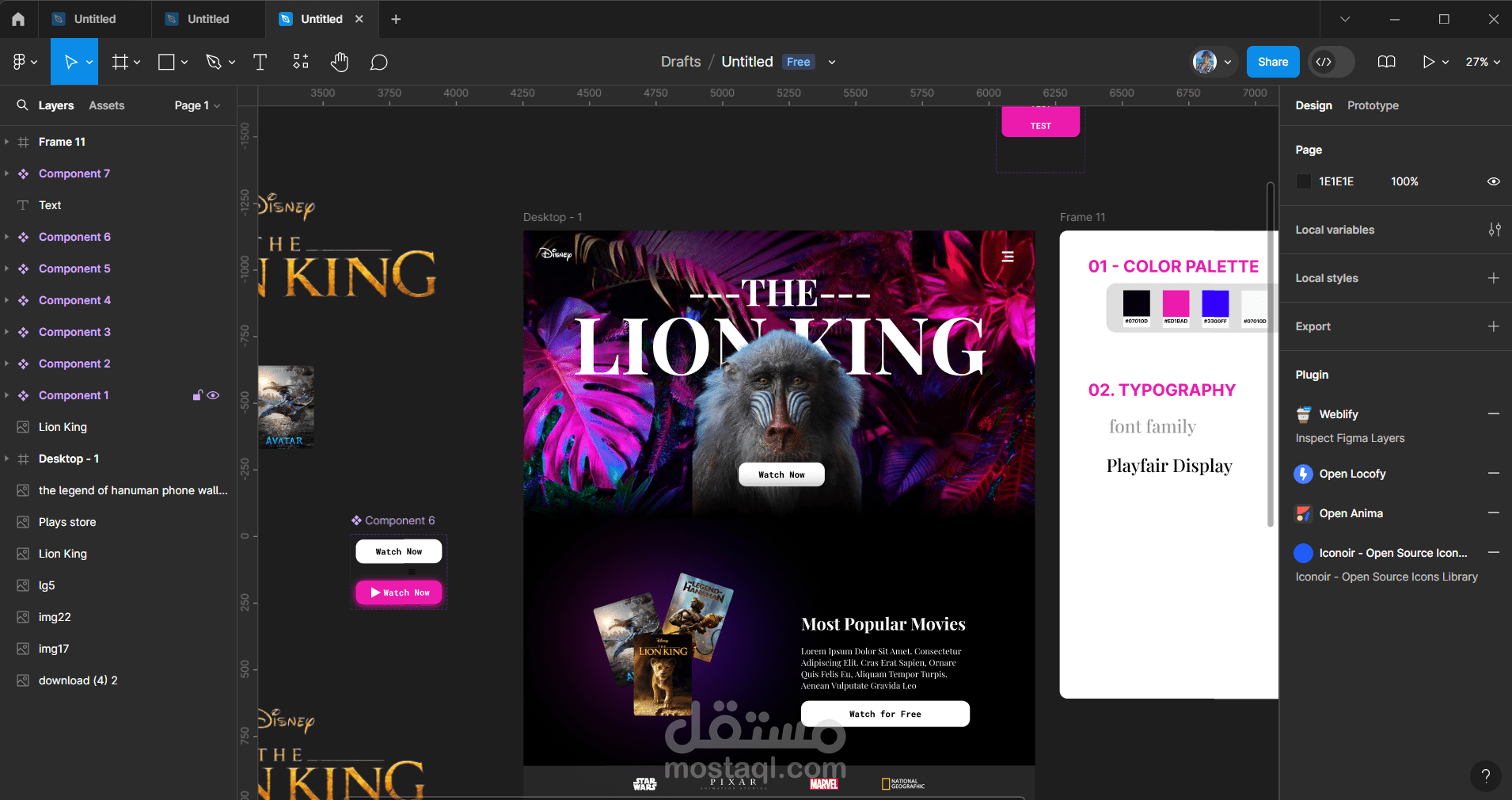1512x800 pixels.
Task: Select the blue 3300FF palette swatch
Action: 1215,303
